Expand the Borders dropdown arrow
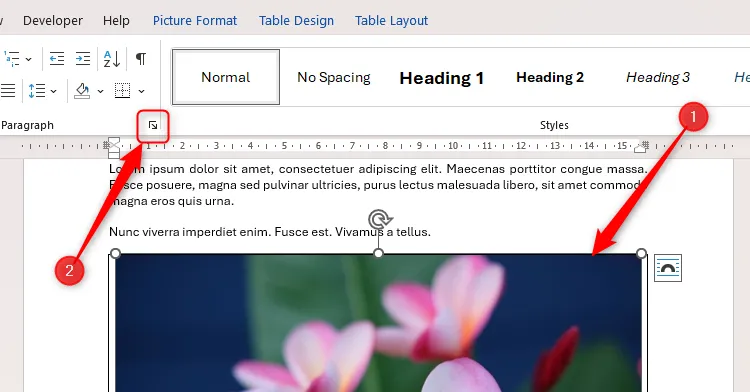 pyautogui.click(x=142, y=91)
